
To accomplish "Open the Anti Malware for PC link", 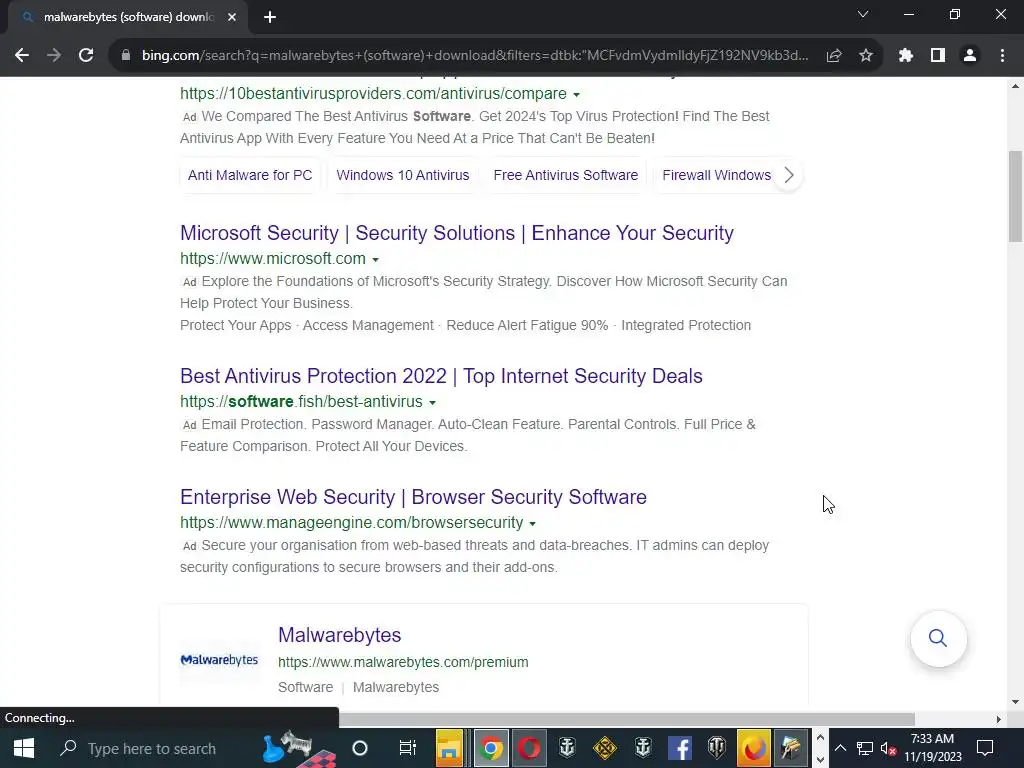I will point(250,175).
